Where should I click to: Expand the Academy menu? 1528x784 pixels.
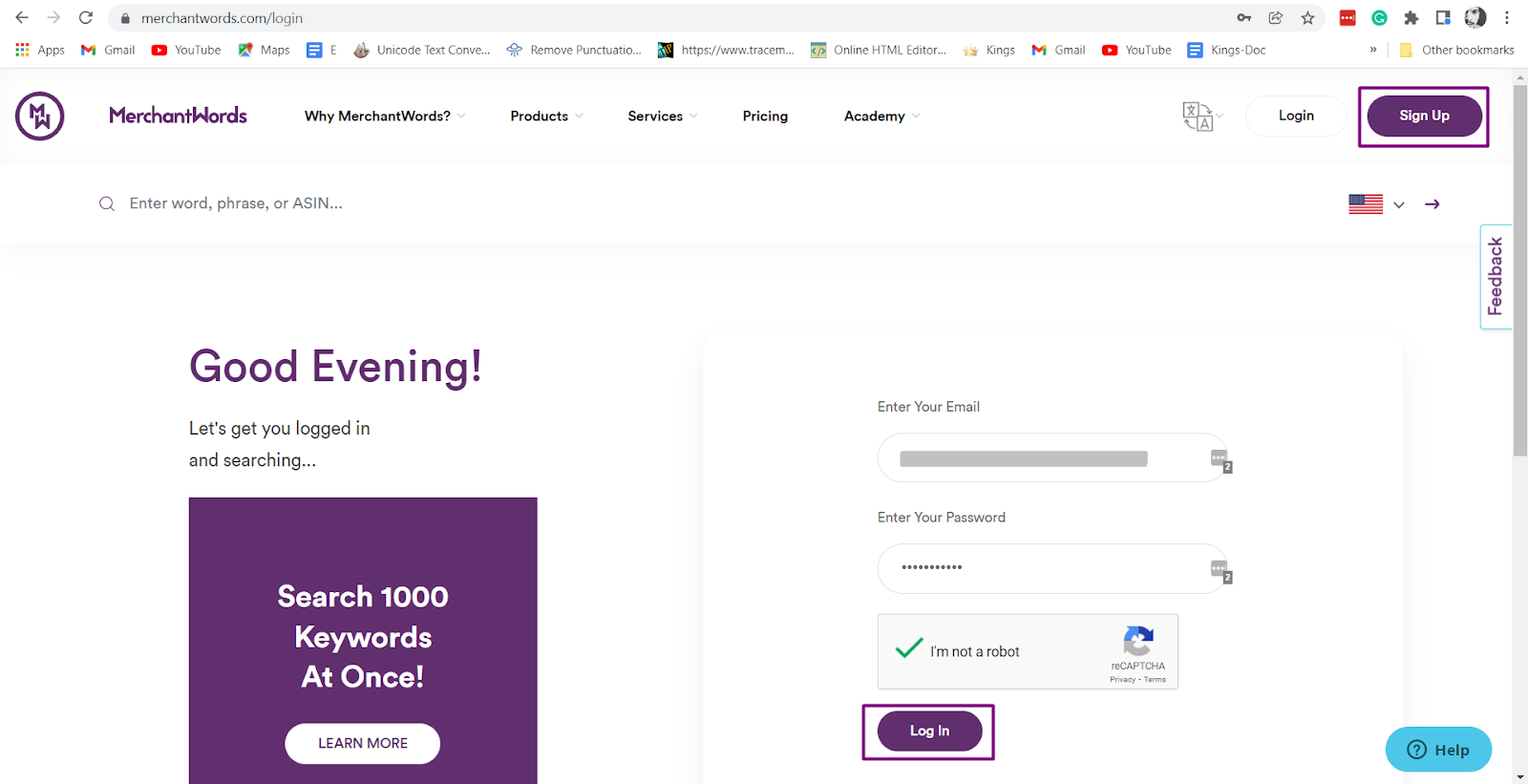[x=881, y=117]
